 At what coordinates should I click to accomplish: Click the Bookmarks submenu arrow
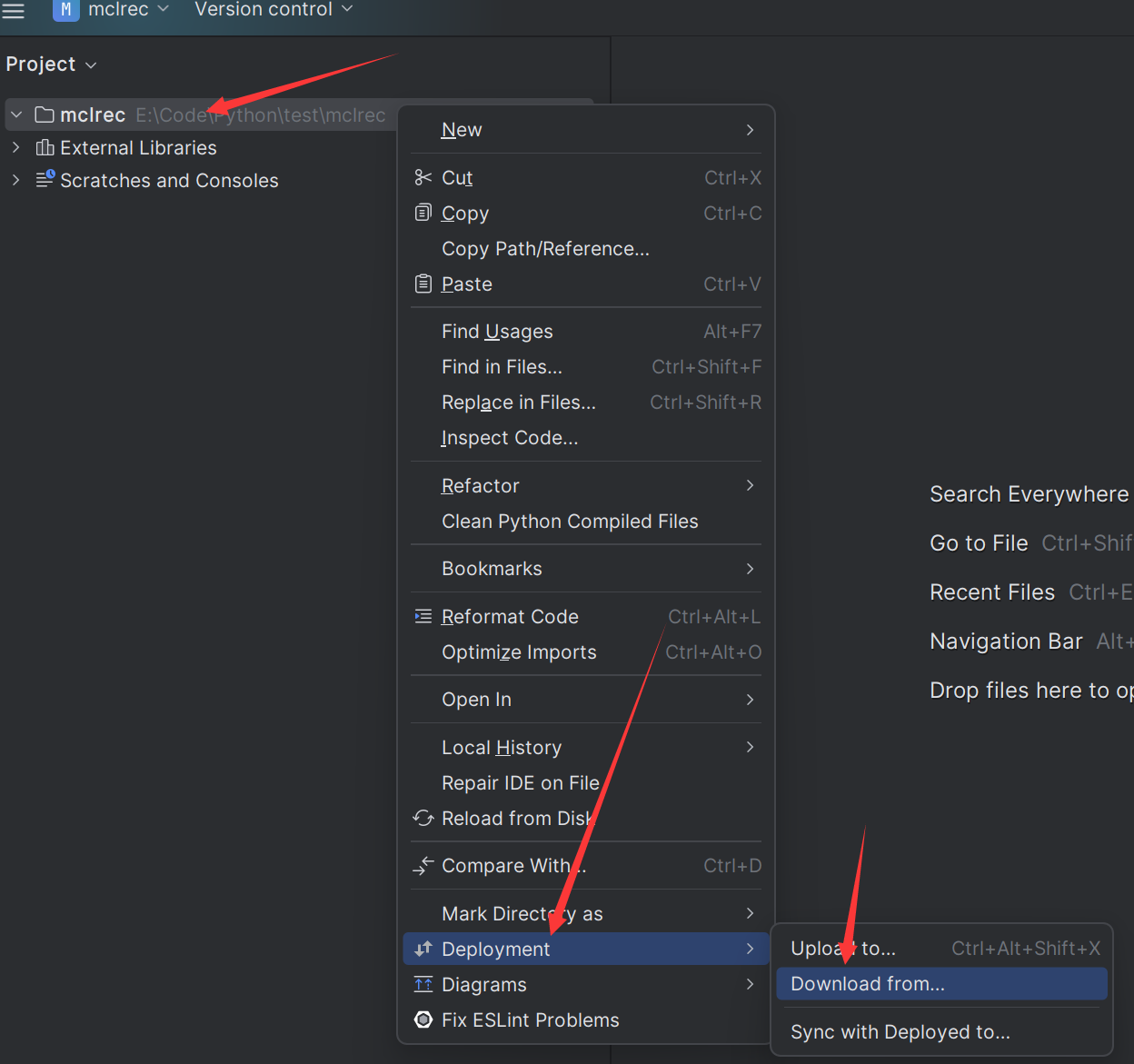(x=750, y=569)
